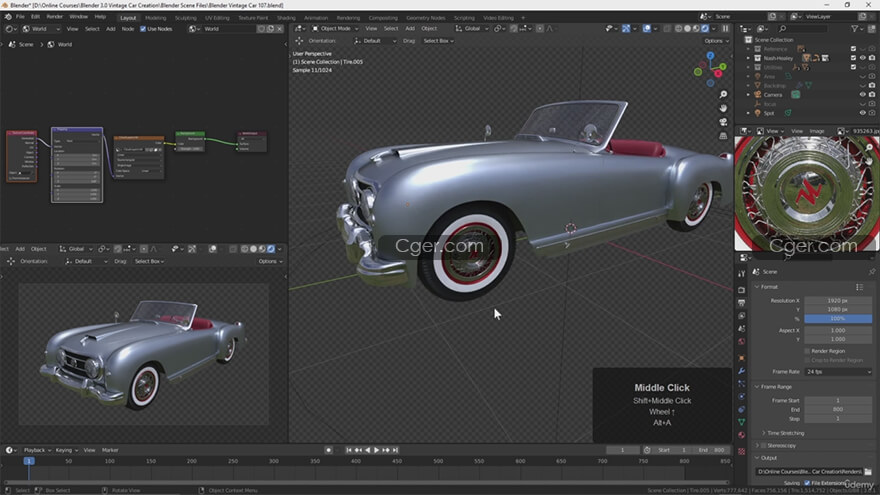This screenshot has height=495, width=880.
Task: Toggle Render Region checkbox
Action: pyautogui.click(x=808, y=351)
